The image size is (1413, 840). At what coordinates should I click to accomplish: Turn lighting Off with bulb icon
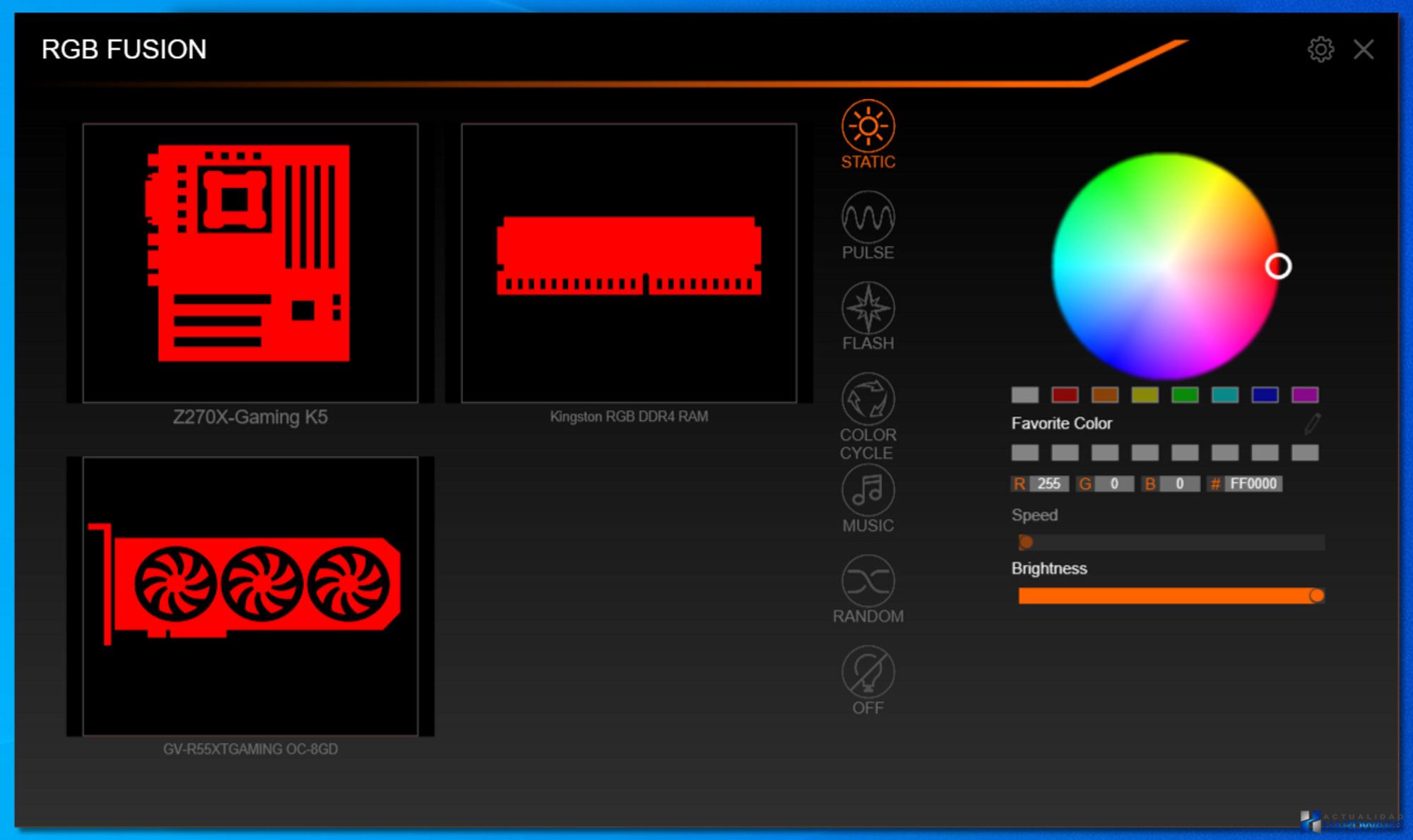tap(868, 672)
